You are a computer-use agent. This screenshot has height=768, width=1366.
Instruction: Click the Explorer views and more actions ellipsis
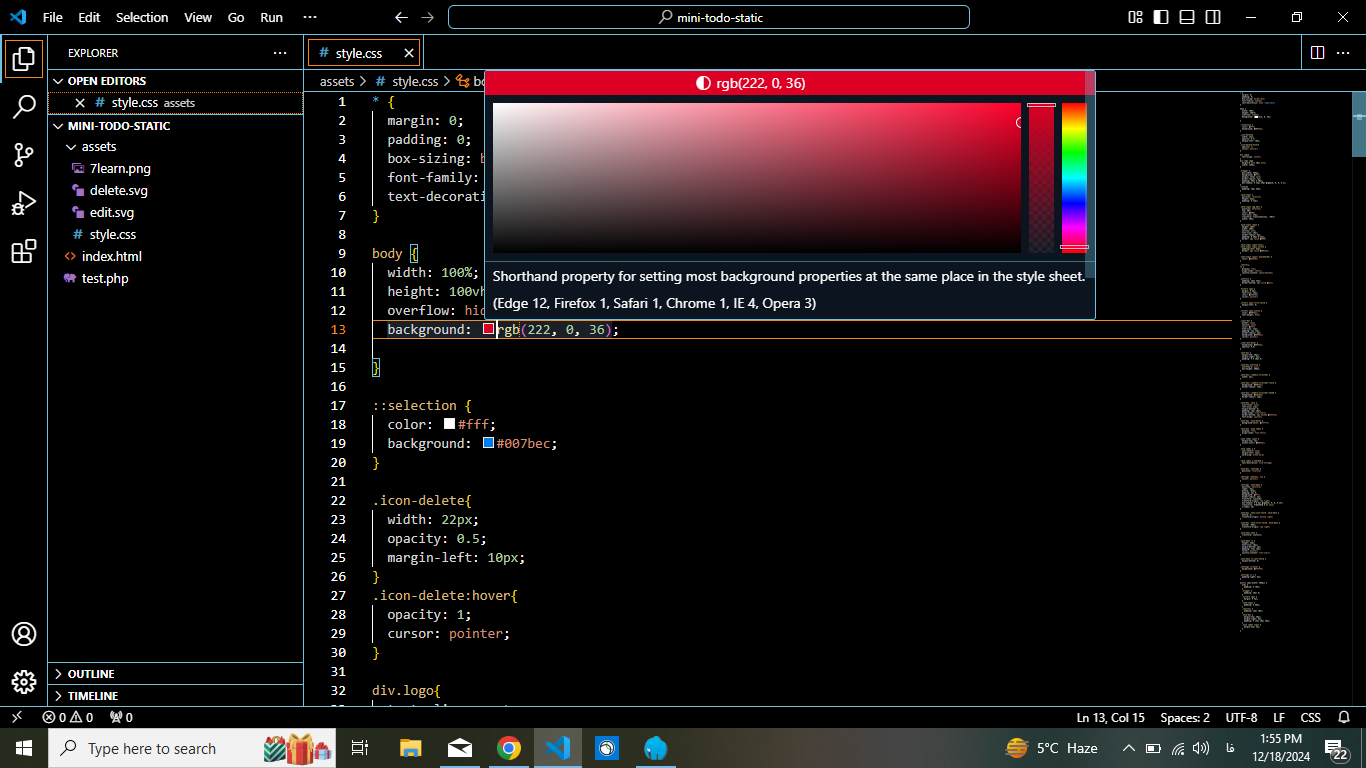pyautogui.click(x=280, y=53)
